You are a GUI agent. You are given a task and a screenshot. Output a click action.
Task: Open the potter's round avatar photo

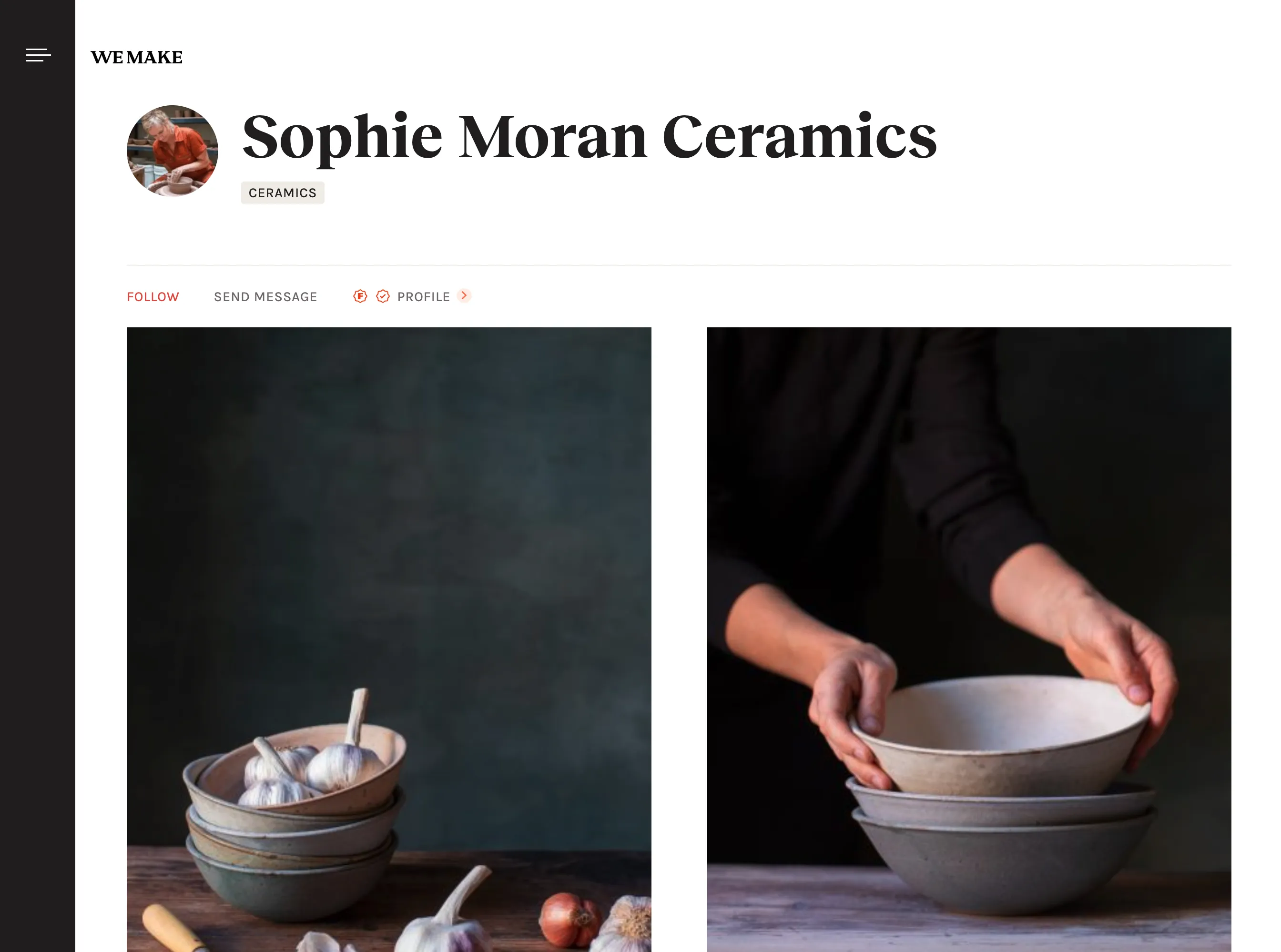[x=173, y=151]
